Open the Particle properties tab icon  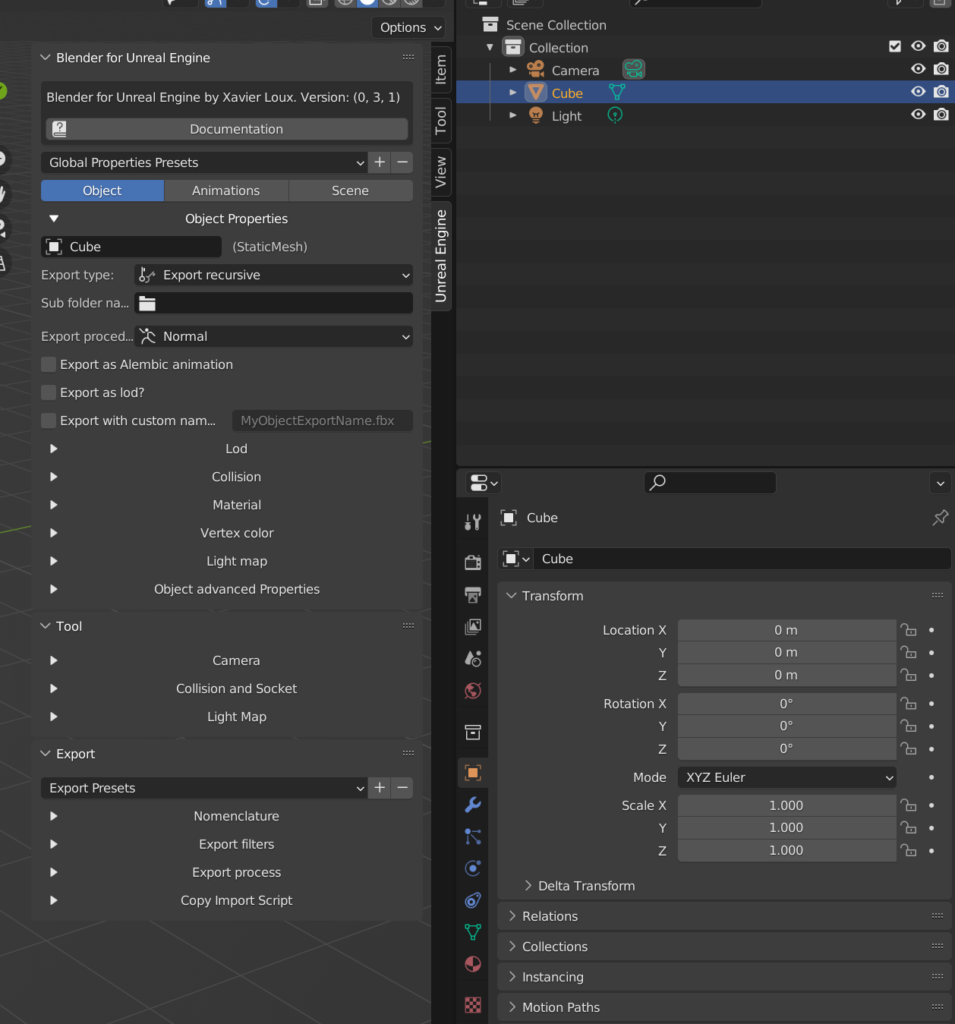coord(473,837)
